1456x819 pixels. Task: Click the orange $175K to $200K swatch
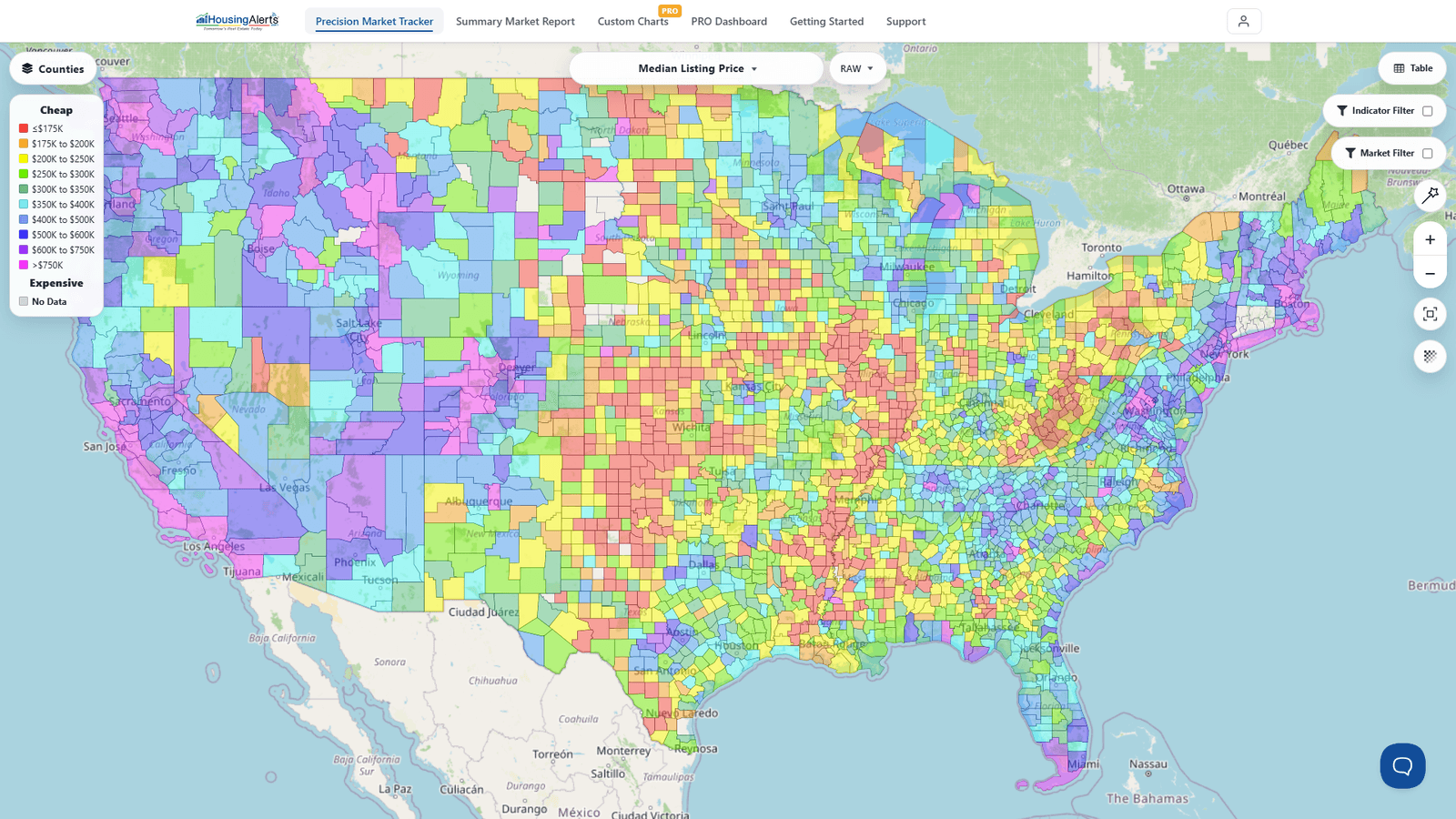click(24, 144)
